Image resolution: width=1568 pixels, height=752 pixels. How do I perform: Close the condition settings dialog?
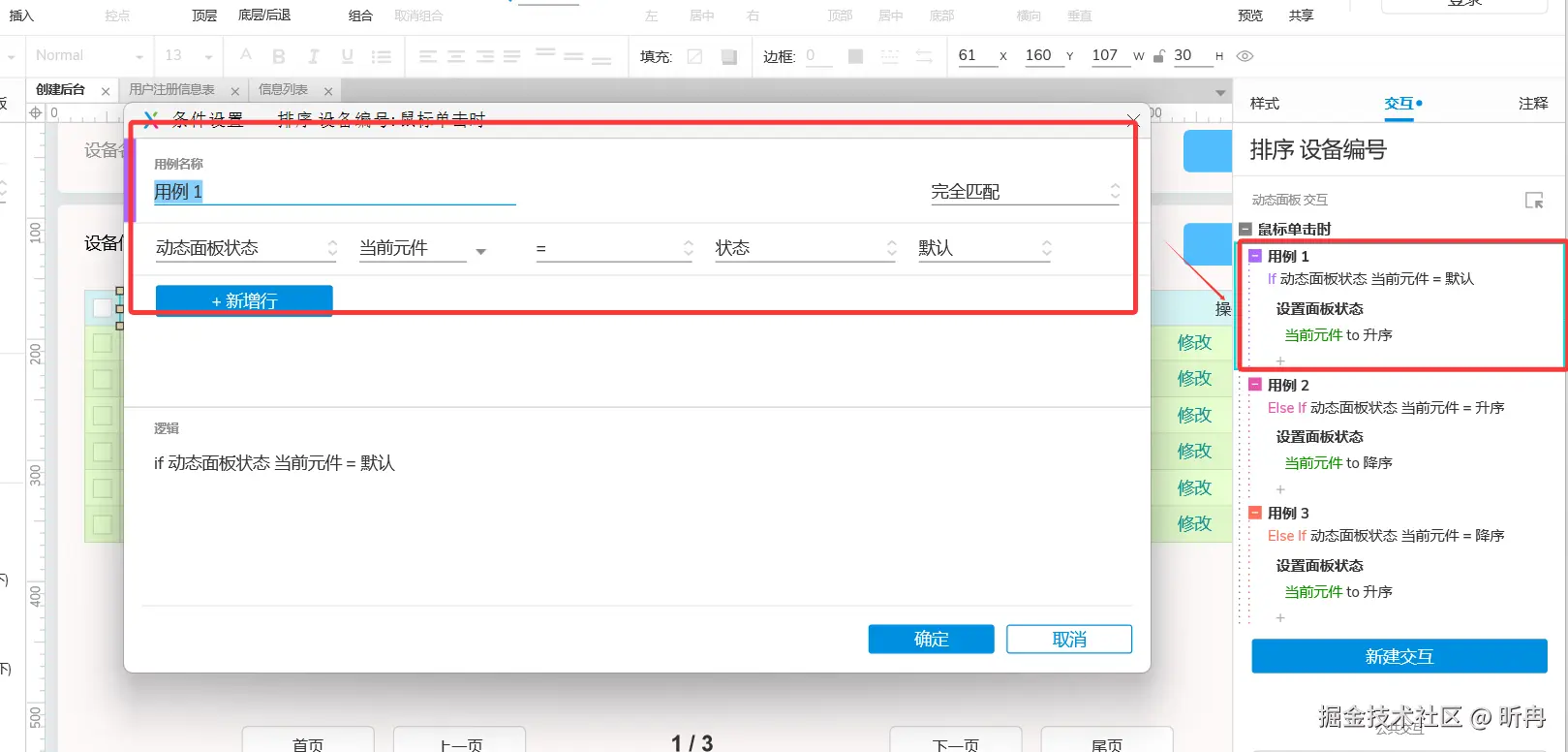click(1132, 120)
